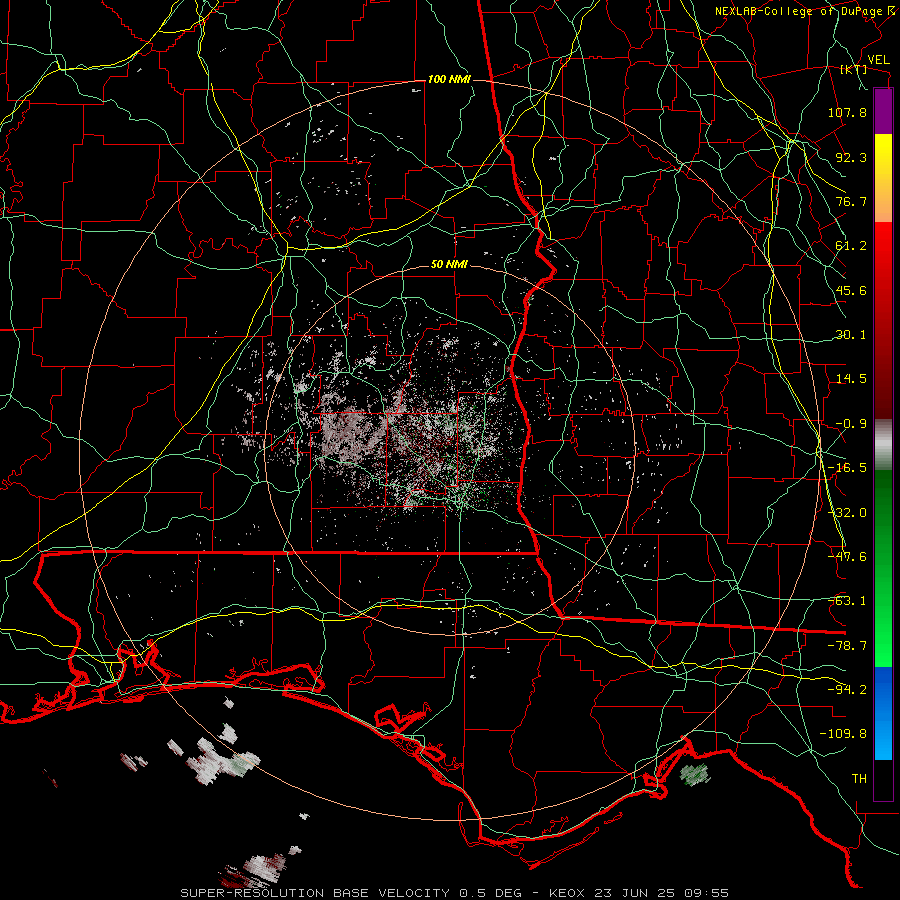This screenshot has height=900, width=900.
Task: Select the -32.0 velocity scale value
Action: click(x=847, y=513)
